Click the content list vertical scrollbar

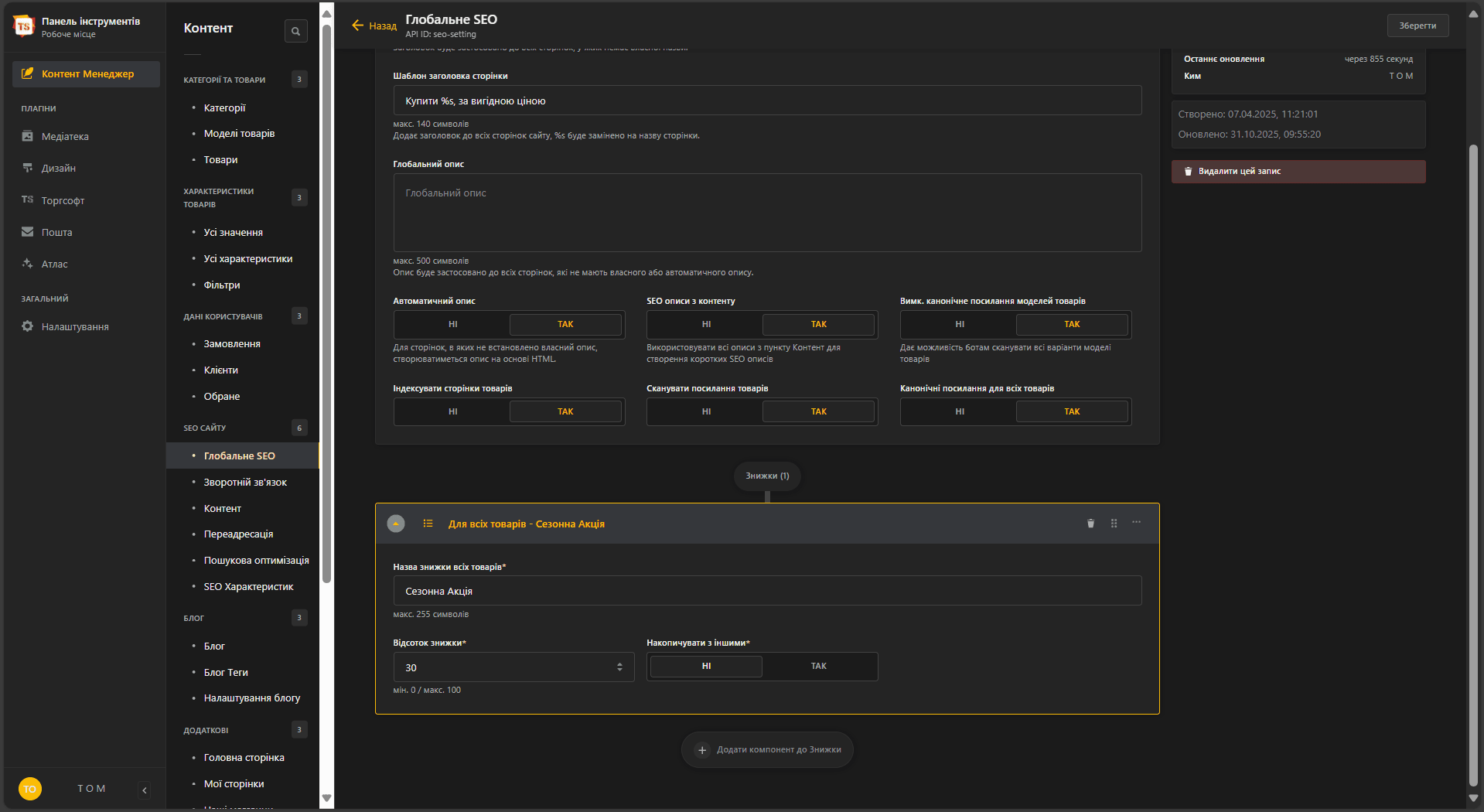(x=326, y=309)
